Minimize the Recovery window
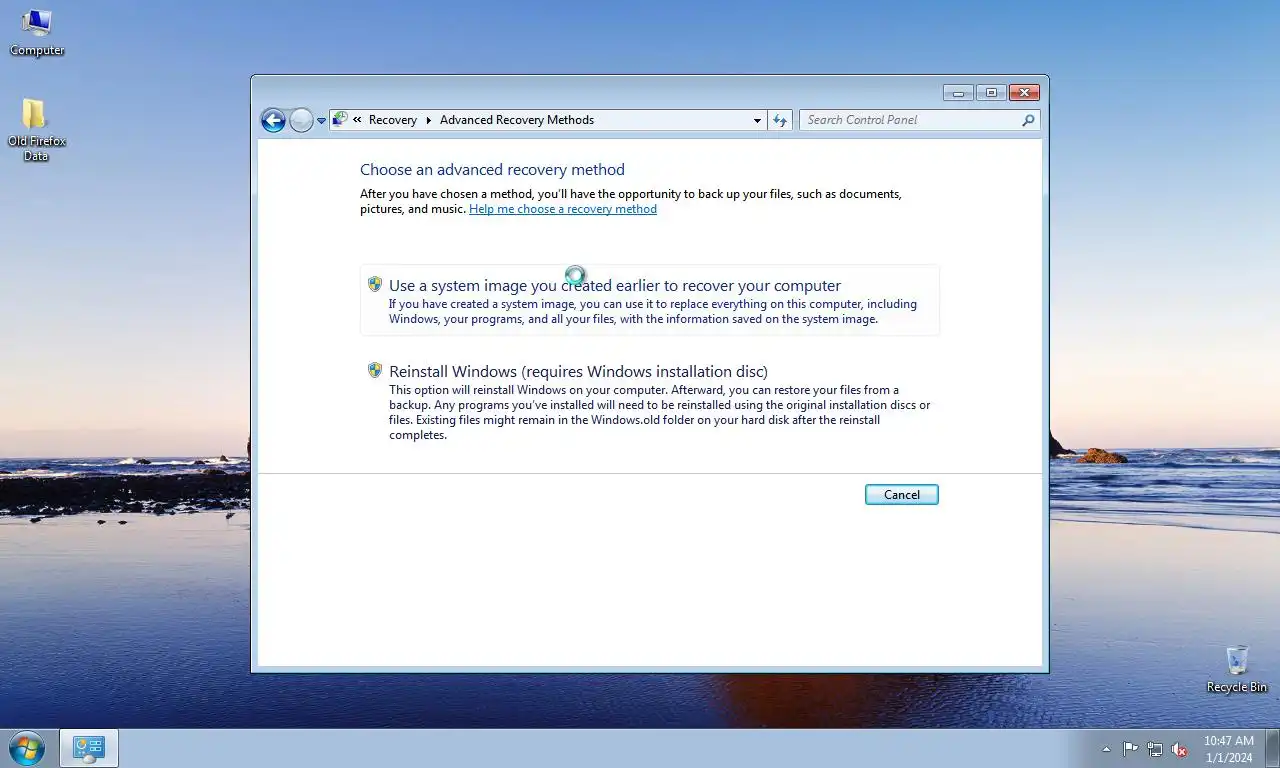Screen dimensions: 1280x768 [958, 93]
